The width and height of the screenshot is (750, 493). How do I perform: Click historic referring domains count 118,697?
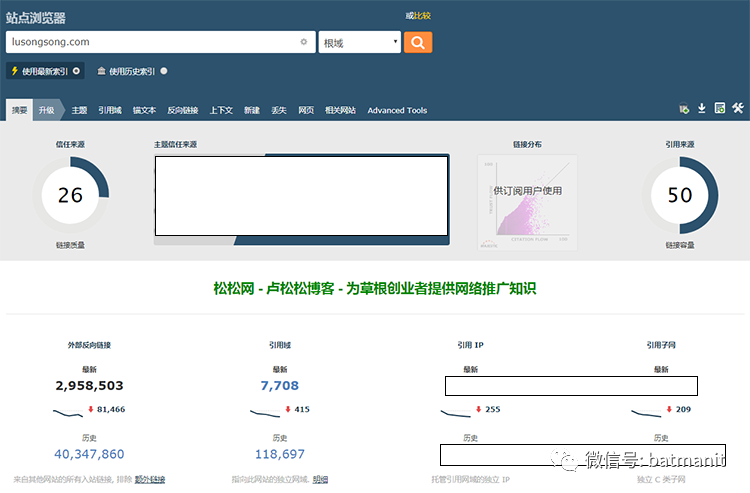tap(280, 454)
